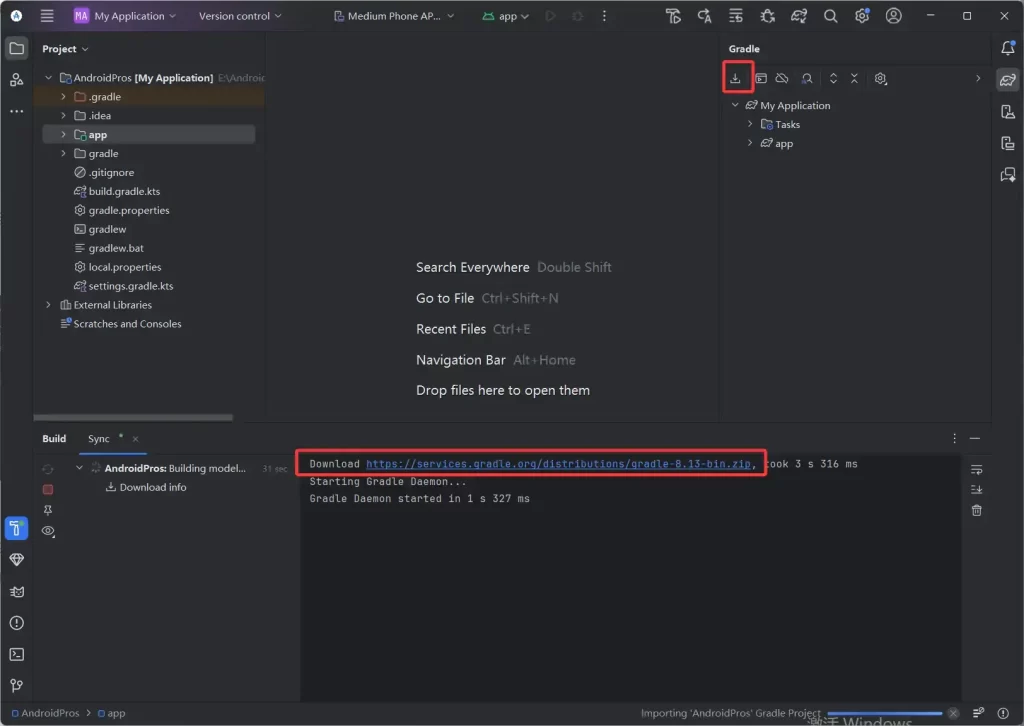The image size is (1024, 726).
Task: Open My Application project dropdown
Action: click(x=125, y=16)
